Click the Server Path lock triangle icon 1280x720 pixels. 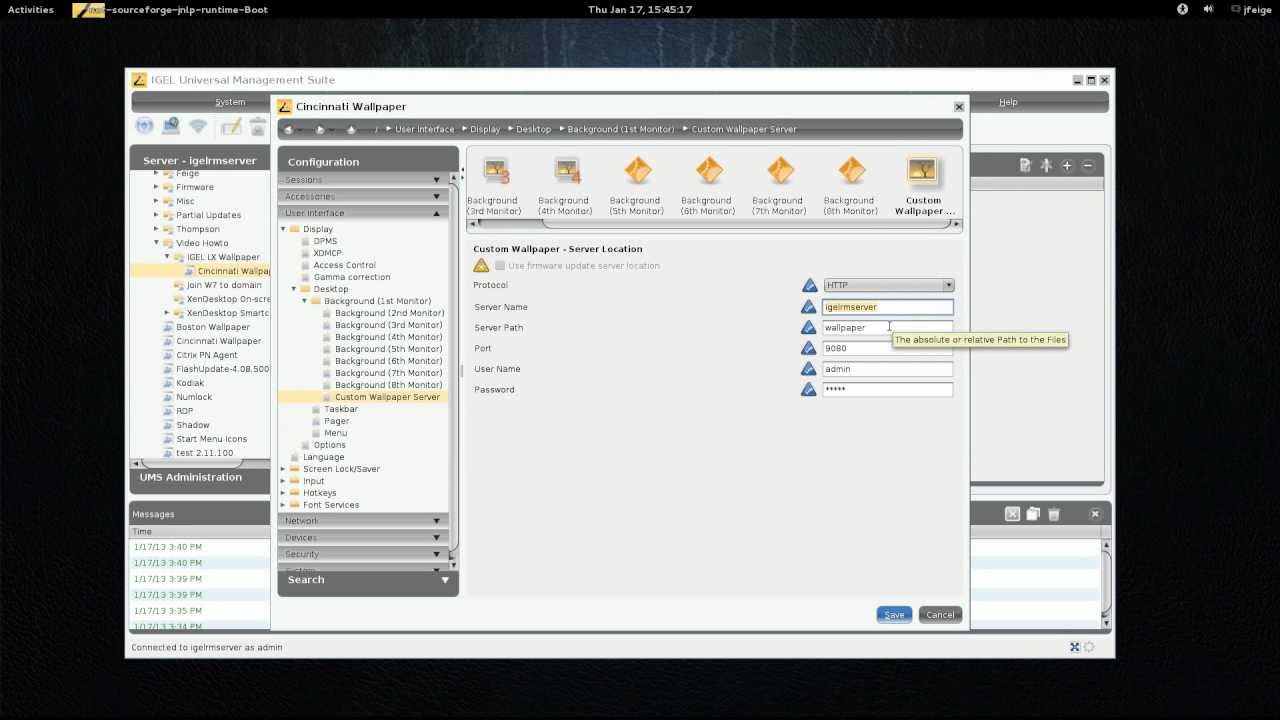tap(809, 328)
